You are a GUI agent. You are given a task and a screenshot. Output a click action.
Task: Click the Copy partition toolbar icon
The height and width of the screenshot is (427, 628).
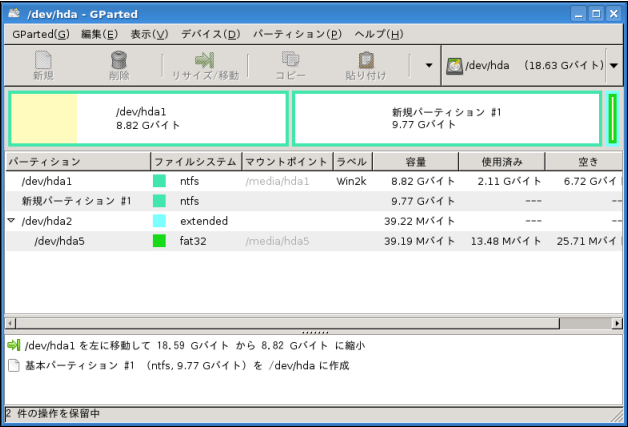(290, 61)
